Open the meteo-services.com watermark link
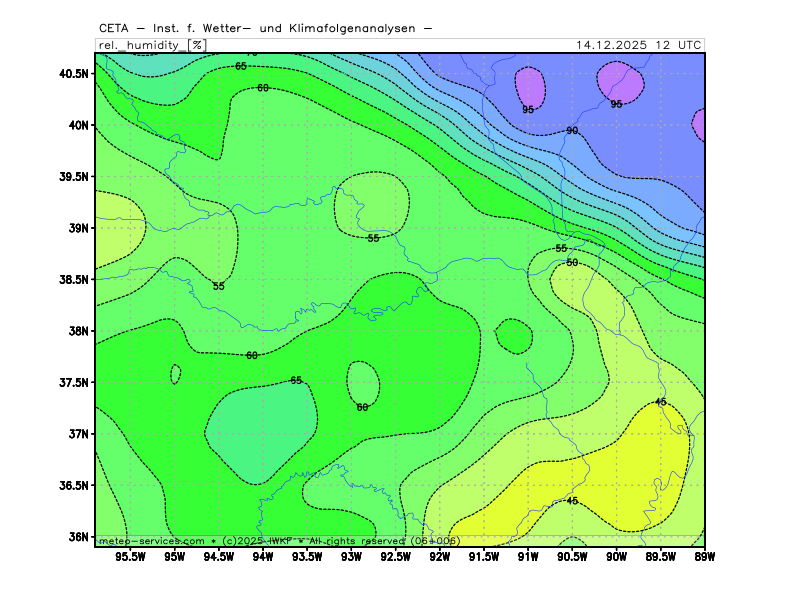Image resolution: width=800 pixels, height=600 pixels. (x=152, y=540)
